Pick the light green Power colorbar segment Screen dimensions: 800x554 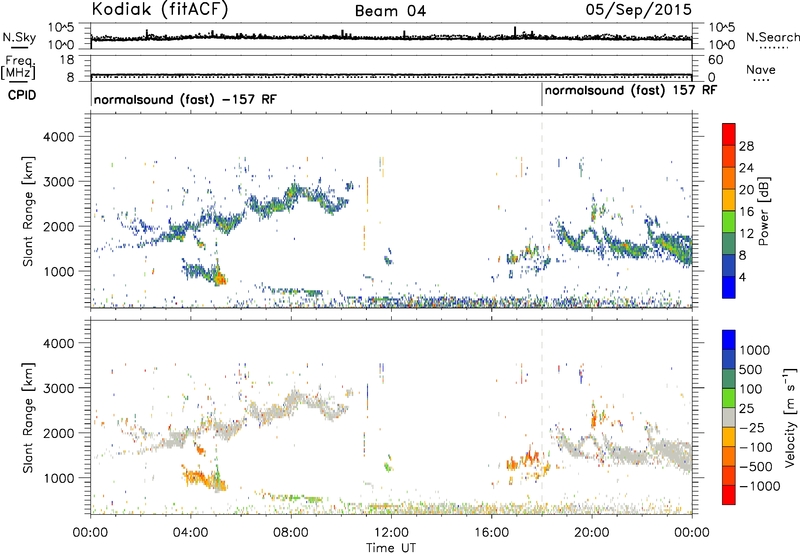click(x=729, y=222)
